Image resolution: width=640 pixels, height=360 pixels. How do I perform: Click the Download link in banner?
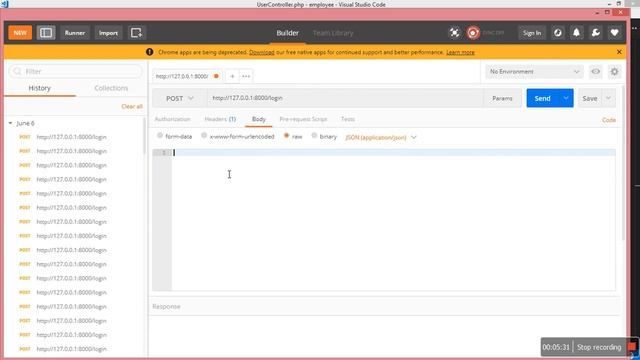tap(262, 52)
